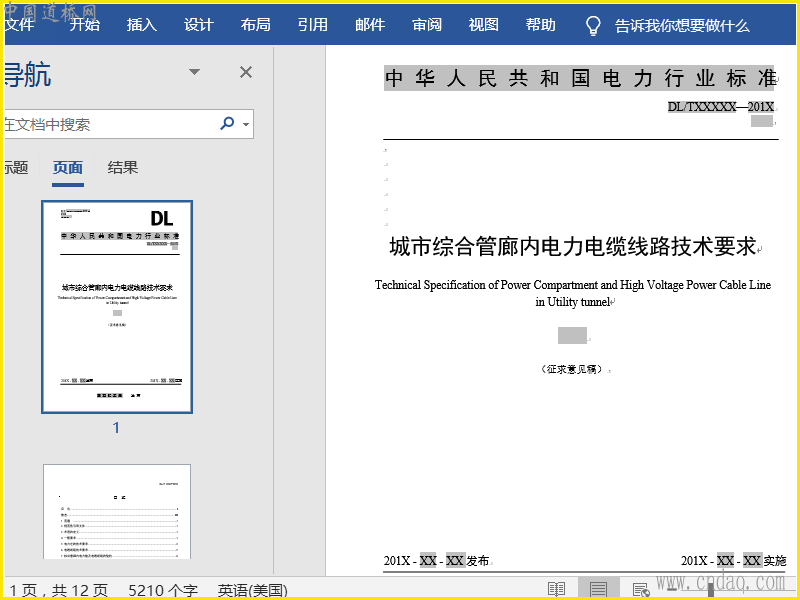This screenshot has width=800, height=600.
Task: Open the 邮件 ribbon tab
Action: [370, 24]
